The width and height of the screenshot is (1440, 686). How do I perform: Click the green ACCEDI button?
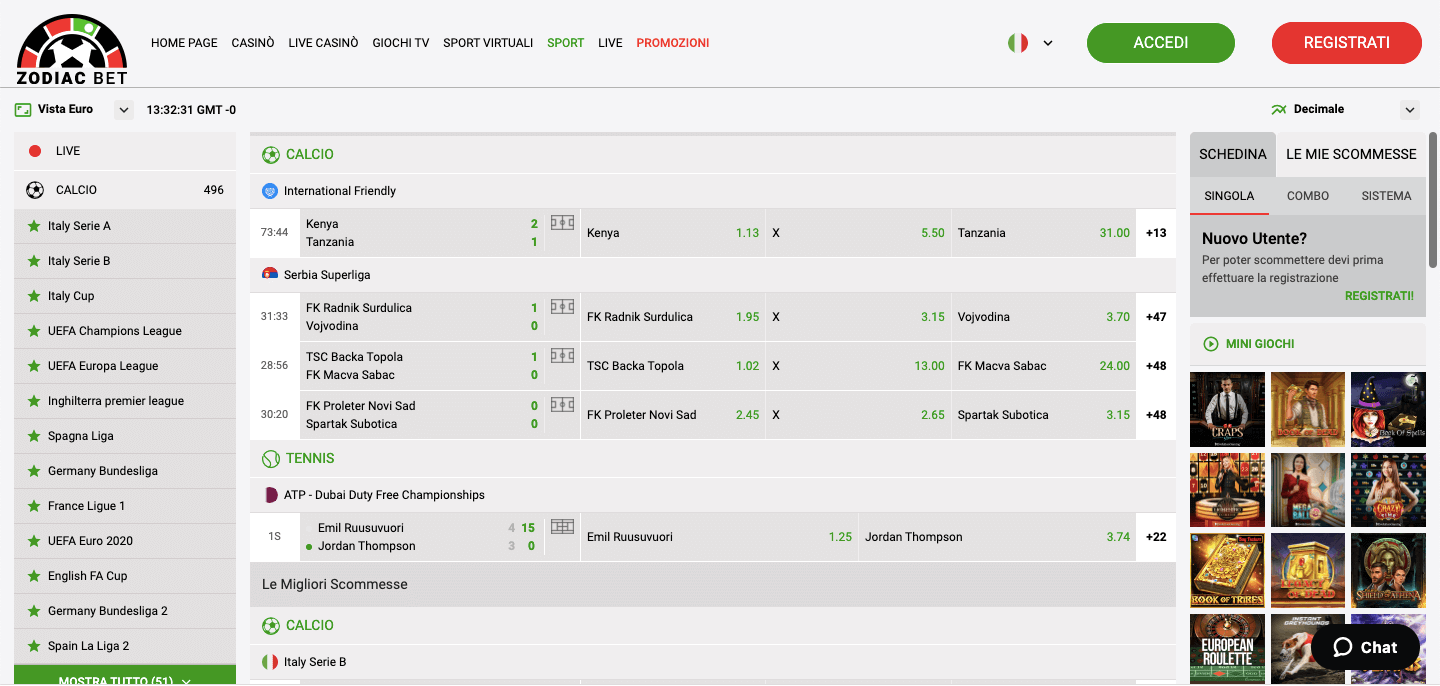[x=1160, y=43]
